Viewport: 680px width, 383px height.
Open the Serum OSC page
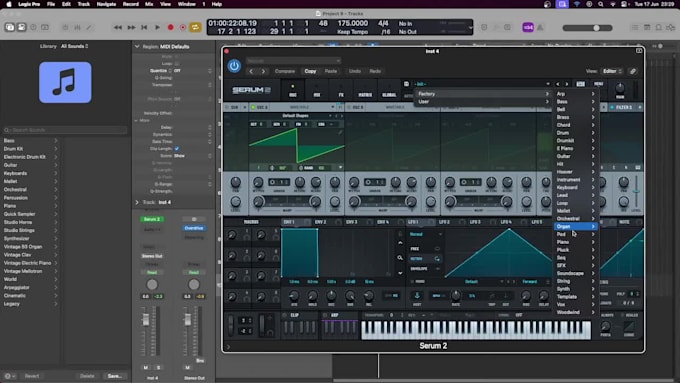[293, 90]
